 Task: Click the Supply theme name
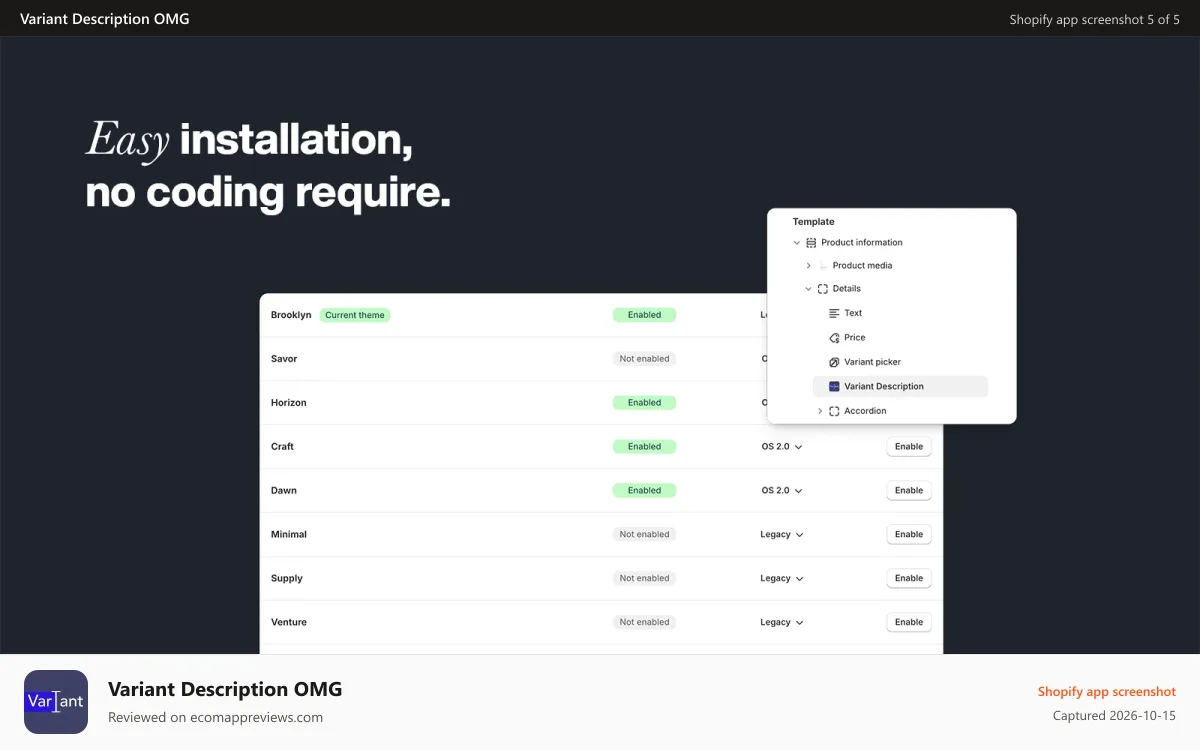(287, 579)
